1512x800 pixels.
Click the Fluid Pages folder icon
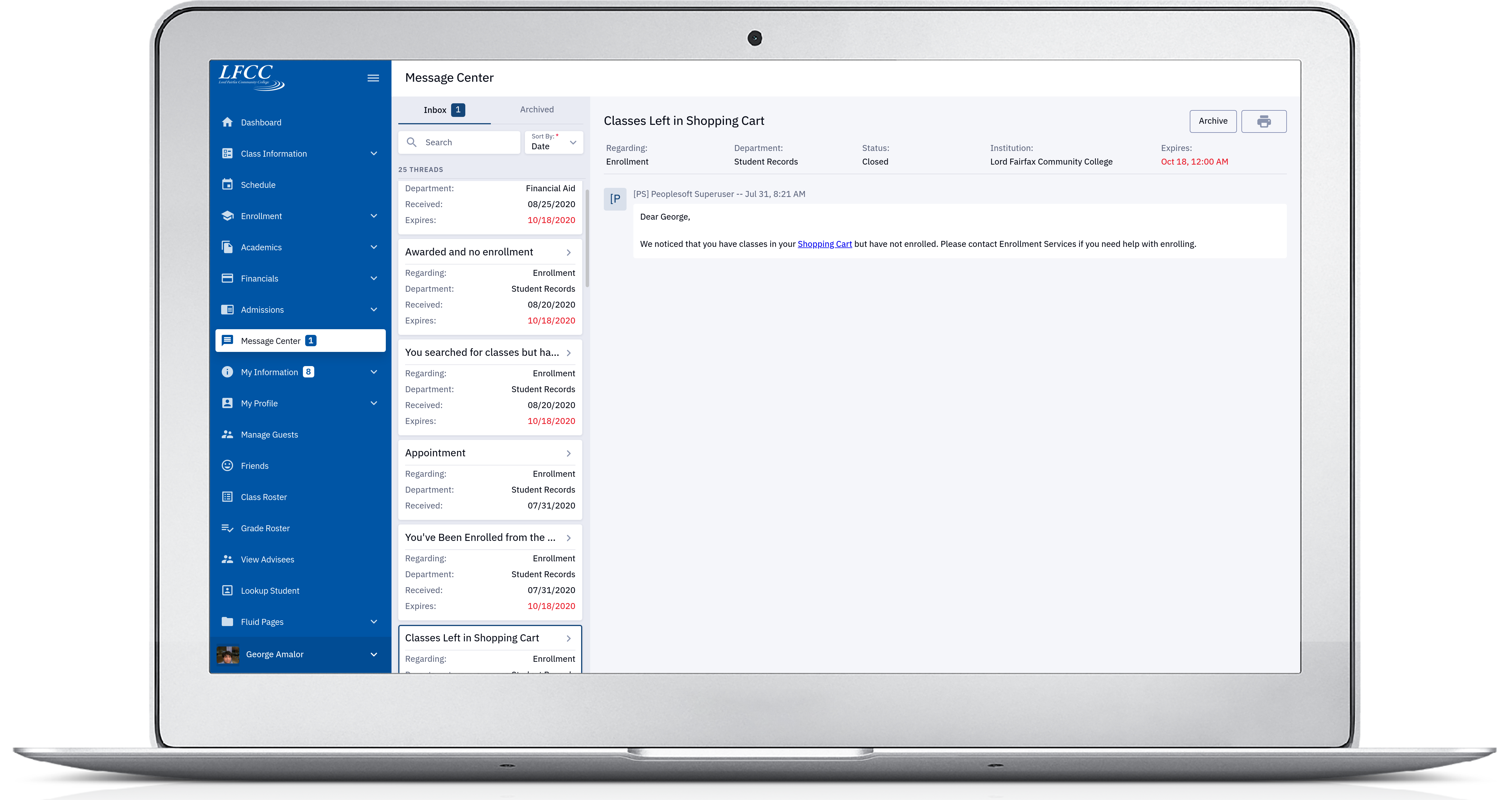227,621
